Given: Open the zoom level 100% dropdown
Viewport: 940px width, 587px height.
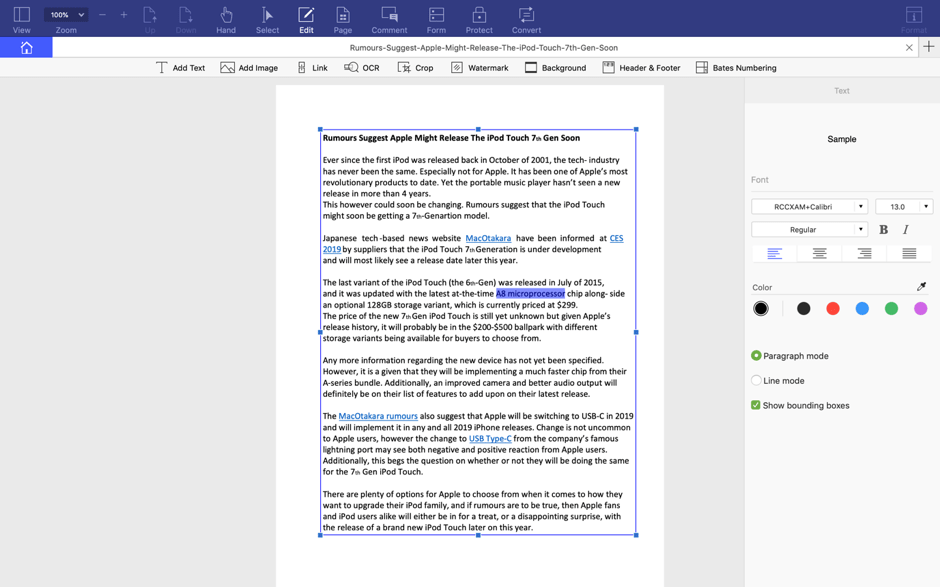Looking at the screenshot, I should coord(67,14).
